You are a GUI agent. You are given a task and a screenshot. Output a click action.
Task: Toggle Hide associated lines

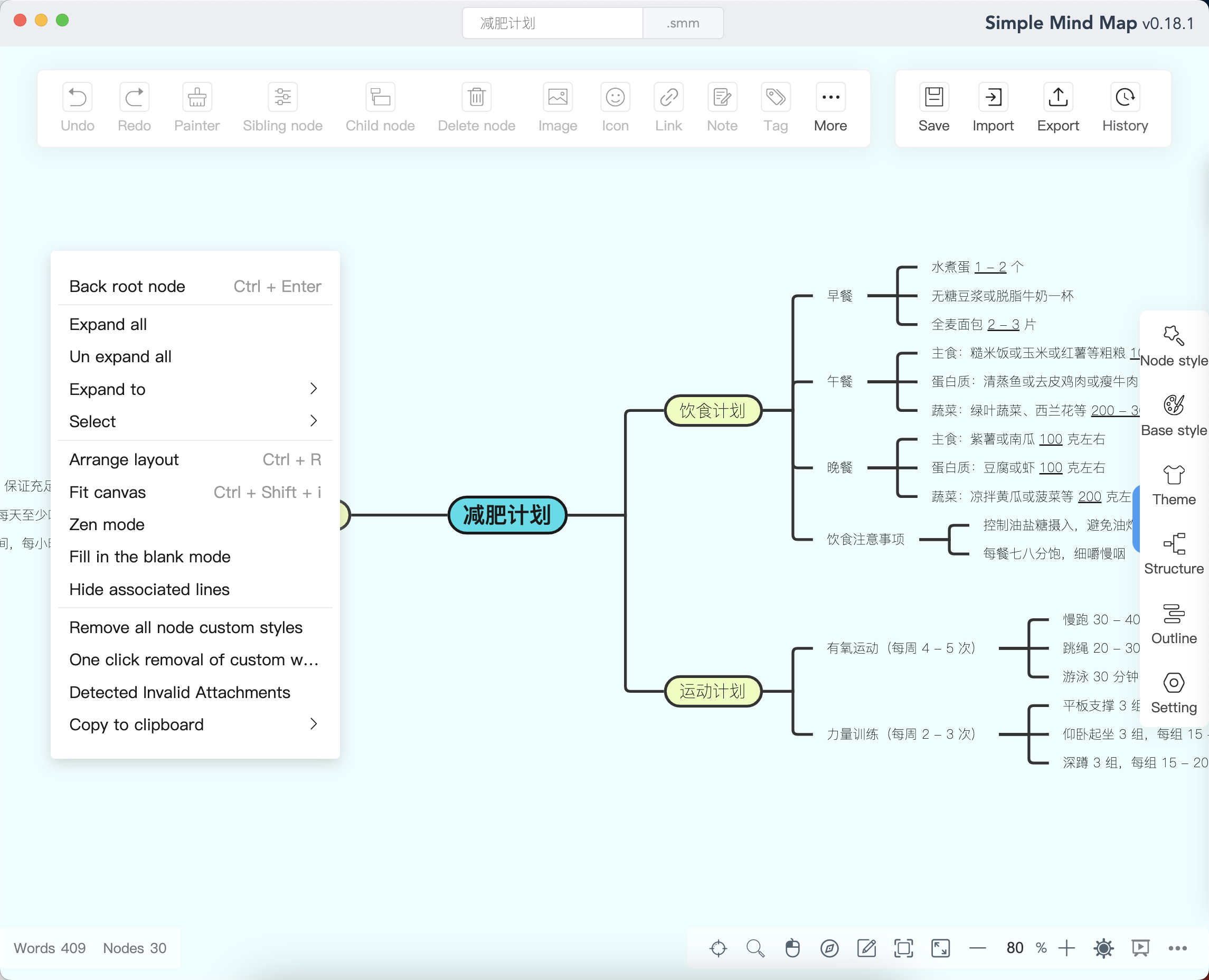tap(149, 589)
